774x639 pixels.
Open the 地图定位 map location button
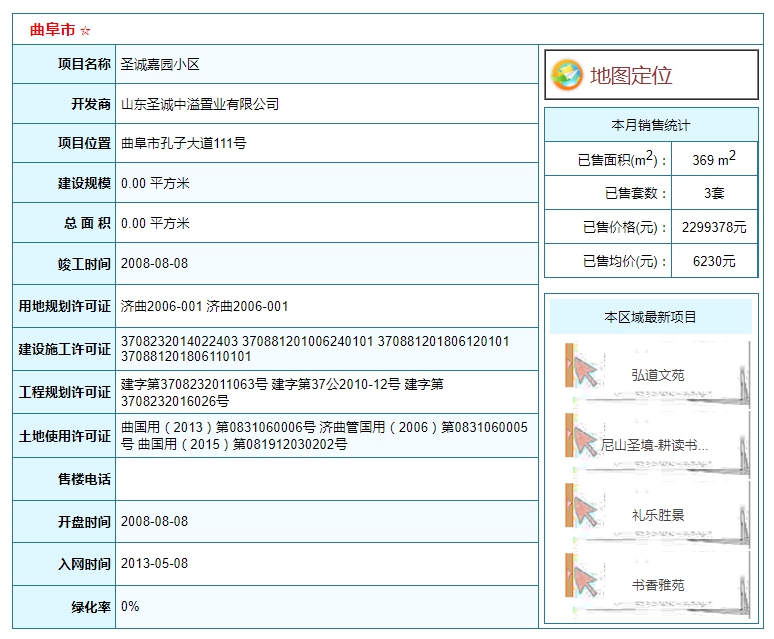pyautogui.click(x=651, y=75)
